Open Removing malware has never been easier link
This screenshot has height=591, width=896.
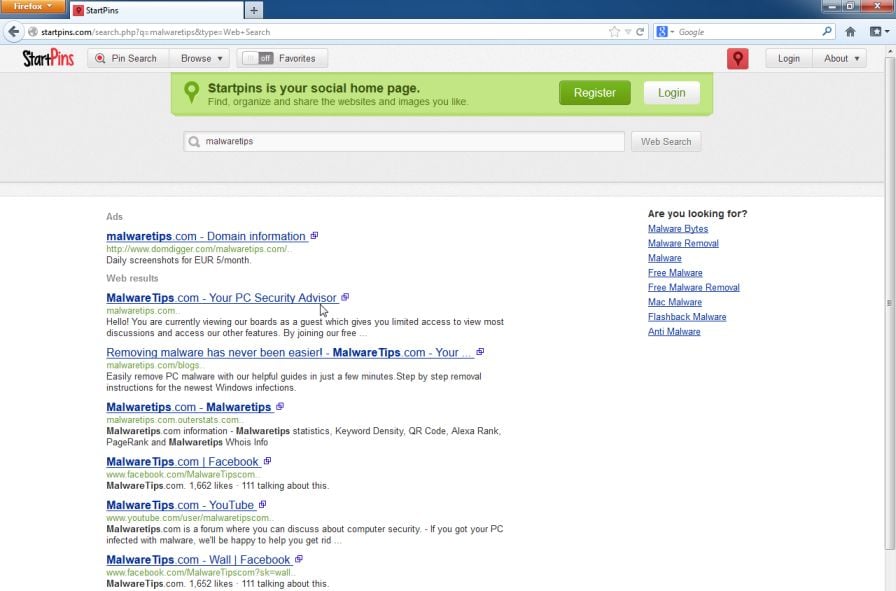click(x=290, y=353)
